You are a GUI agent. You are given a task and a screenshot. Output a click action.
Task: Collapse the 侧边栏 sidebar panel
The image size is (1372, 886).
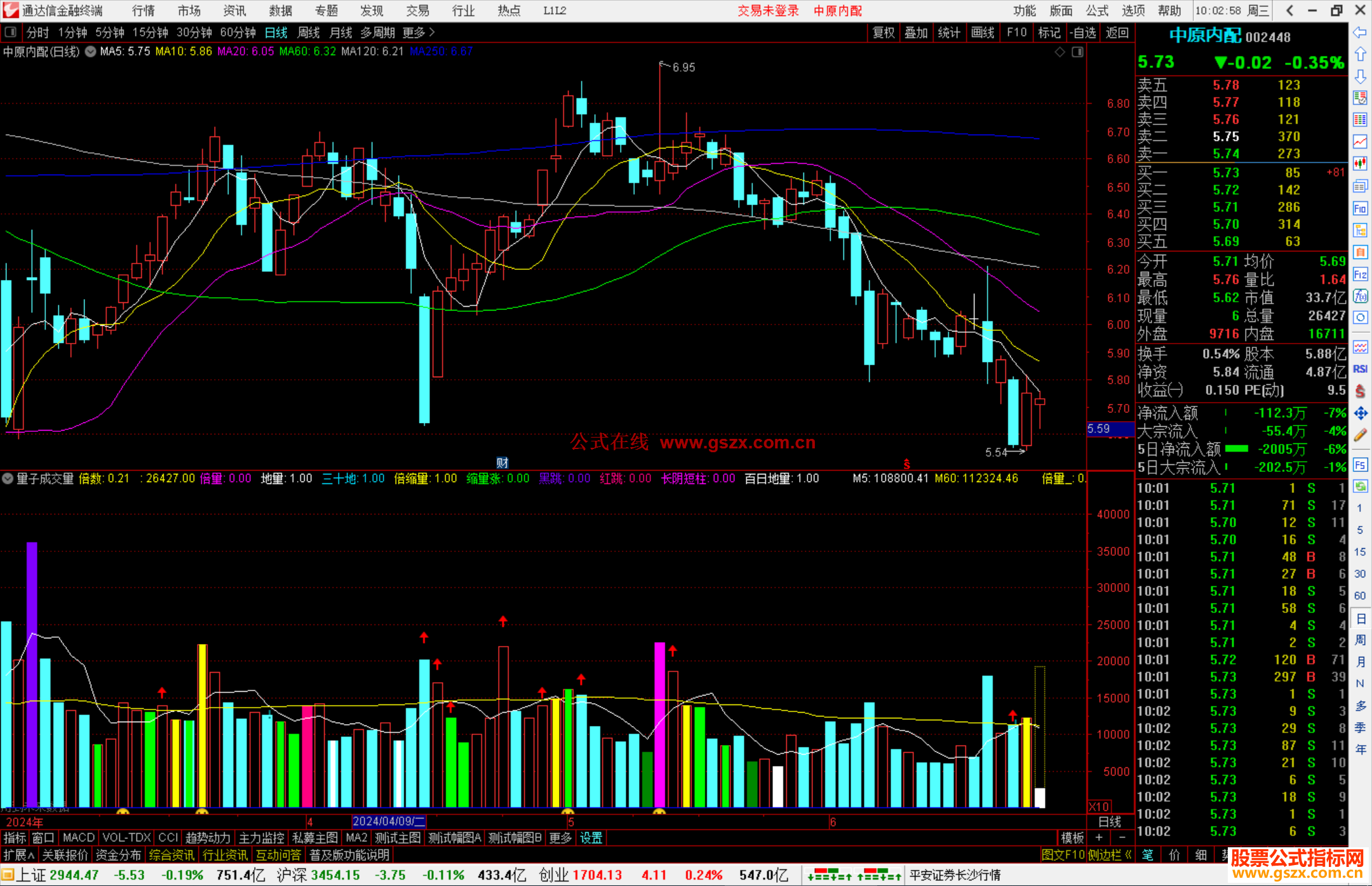[1110, 855]
